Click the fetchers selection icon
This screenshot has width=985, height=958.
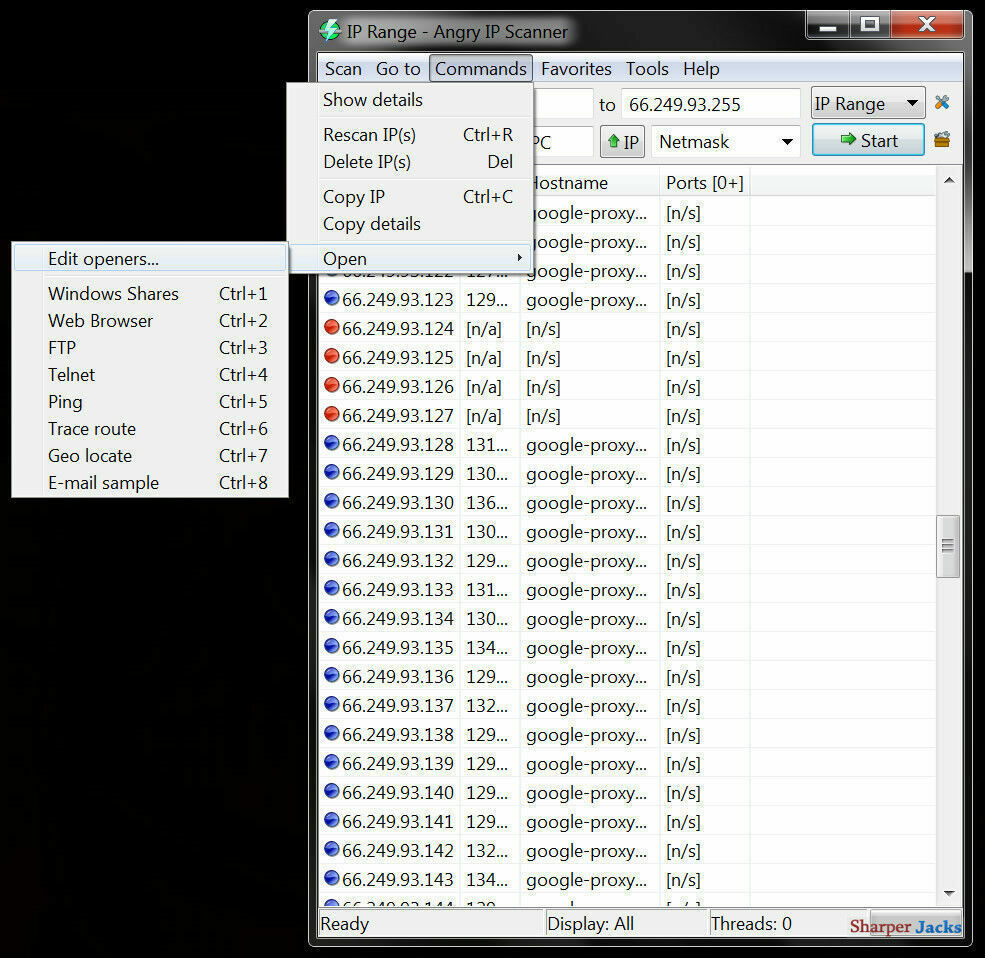point(942,139)
